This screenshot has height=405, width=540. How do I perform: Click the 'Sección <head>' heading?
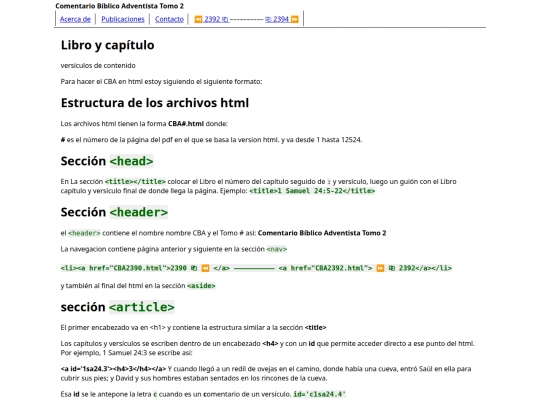tap(107, 161)
